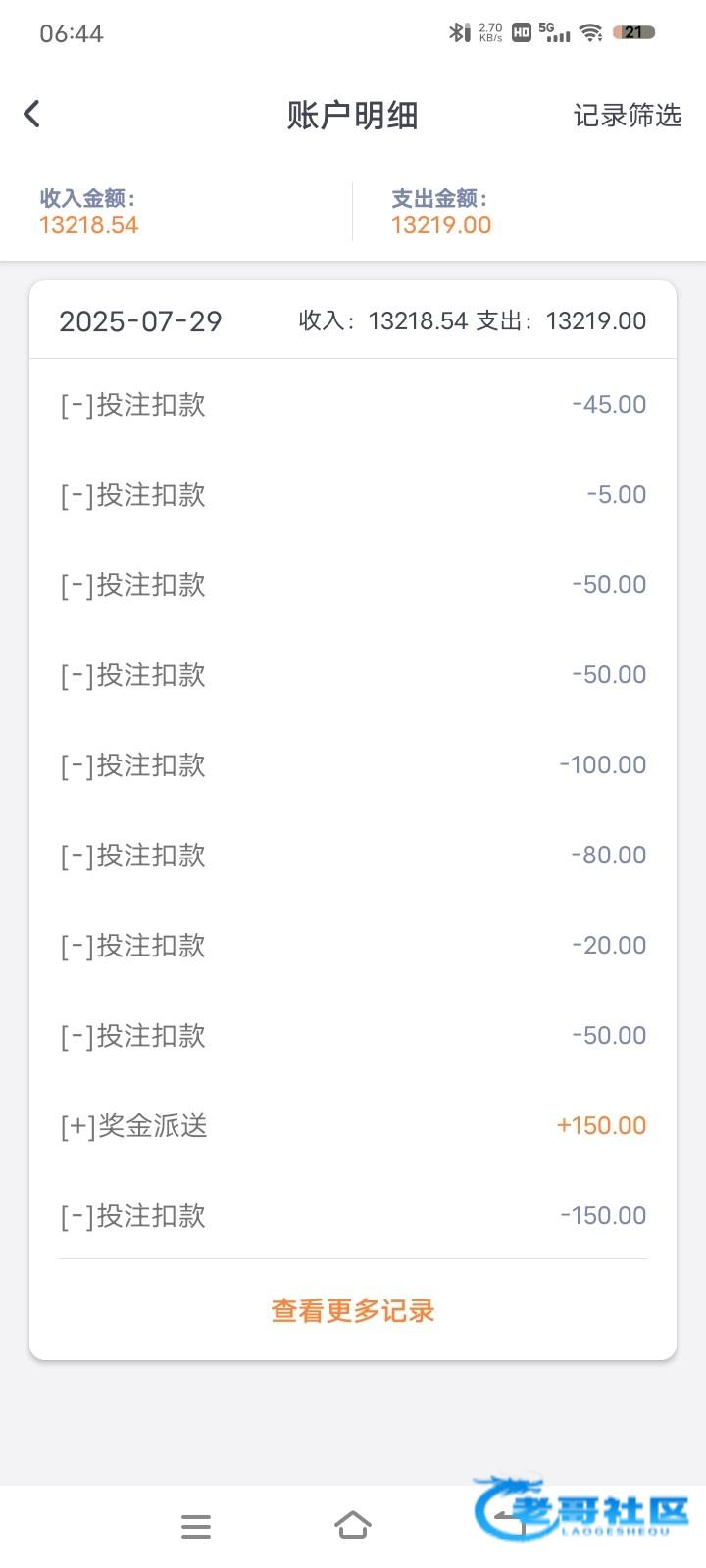Image resolution: width=706 pixels, height=1568 pixels.
Task: Open the 投注扣款 -45.00 entry
Action: tap(353, 405)
